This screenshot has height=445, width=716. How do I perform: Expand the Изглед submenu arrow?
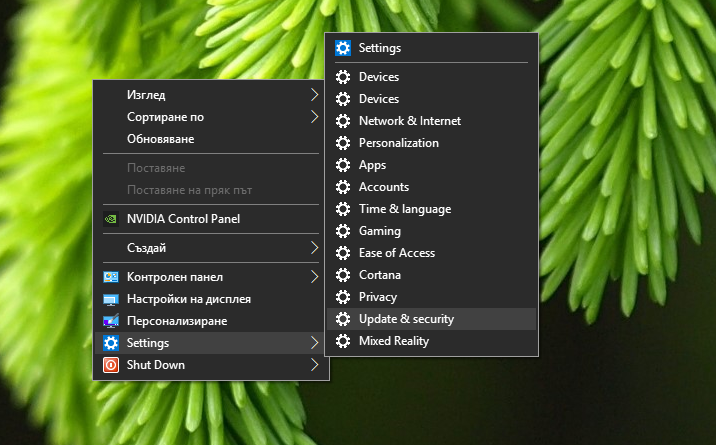click(314, 95)
